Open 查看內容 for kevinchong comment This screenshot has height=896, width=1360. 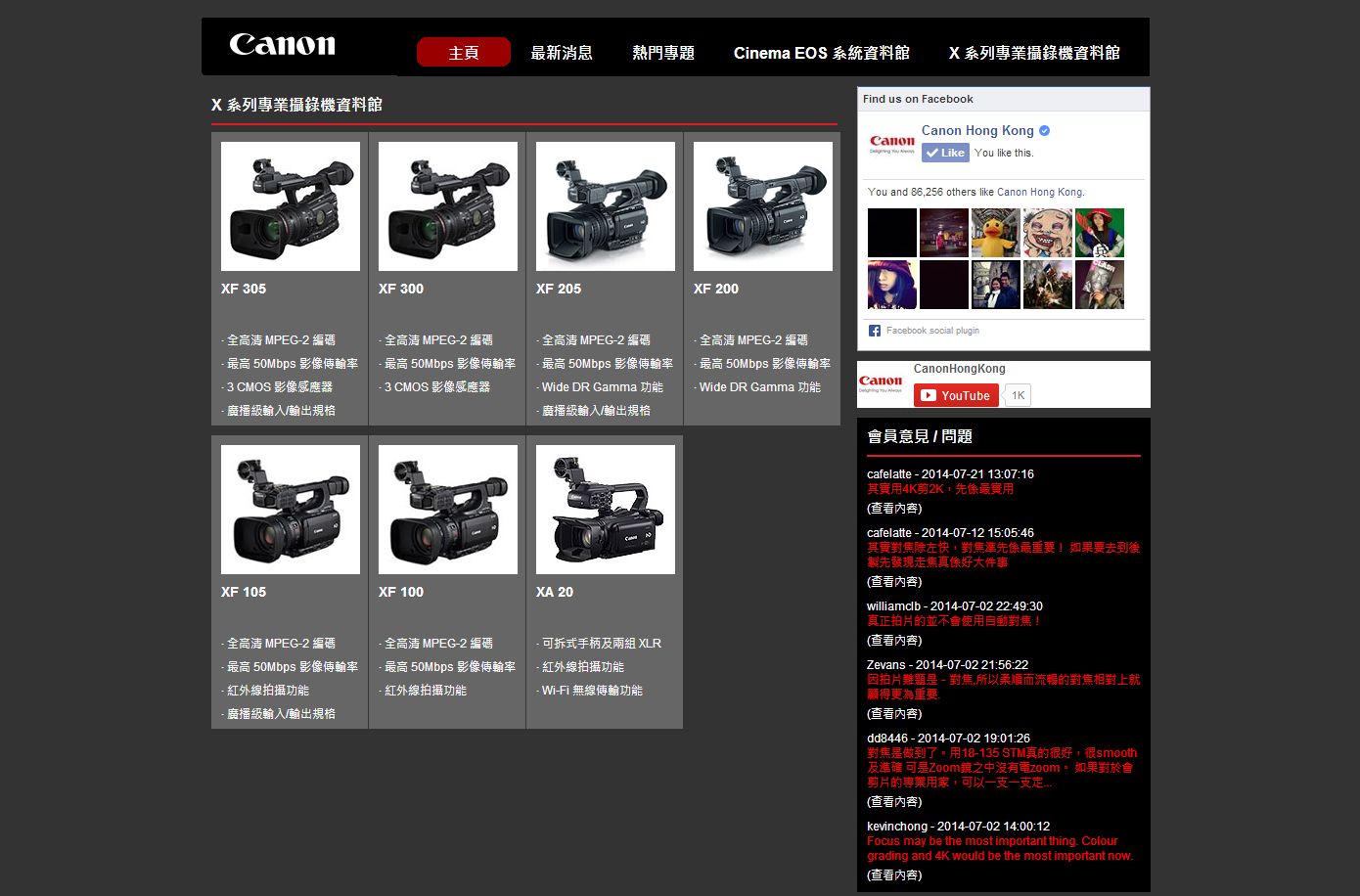(x=894, y=875)
